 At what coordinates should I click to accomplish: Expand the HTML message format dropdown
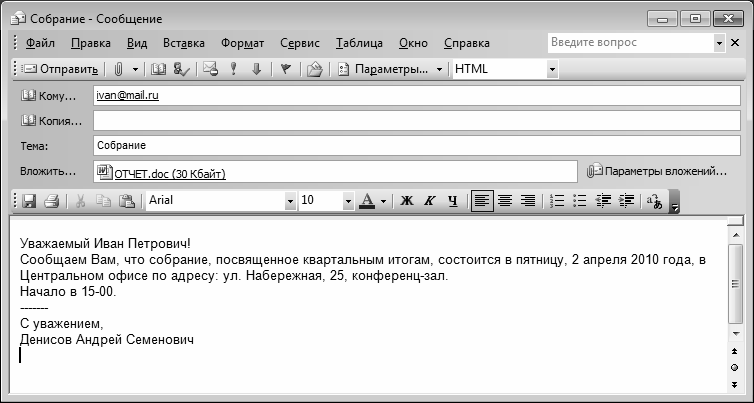[552, 69]
